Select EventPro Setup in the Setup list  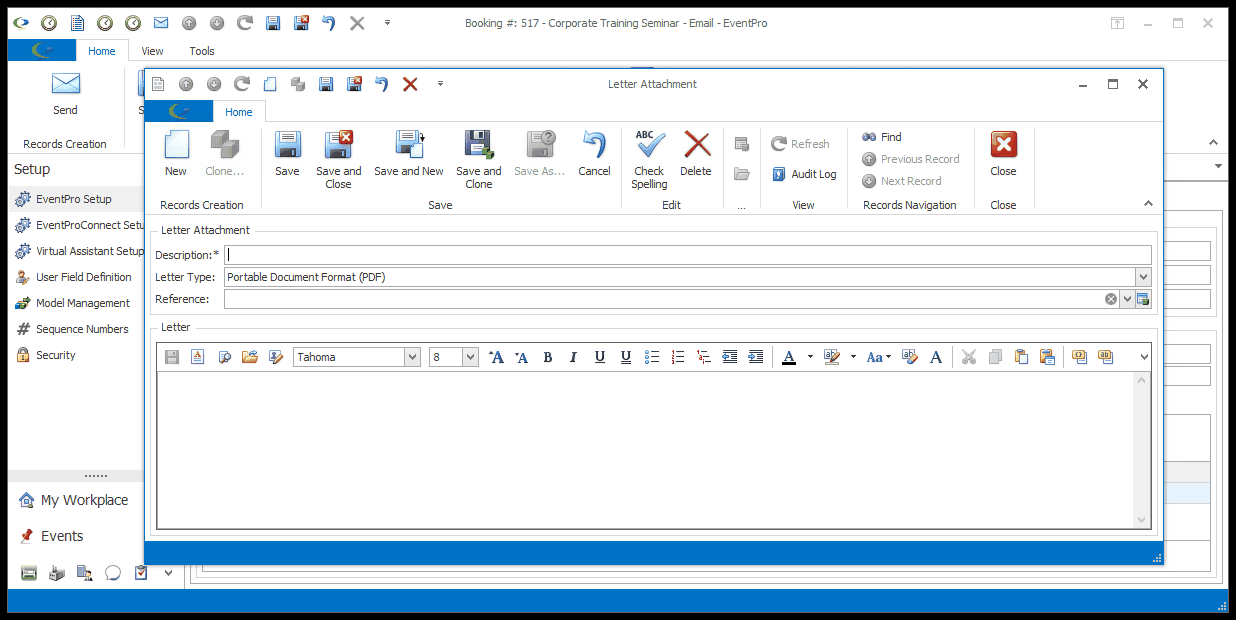(74, 199)
